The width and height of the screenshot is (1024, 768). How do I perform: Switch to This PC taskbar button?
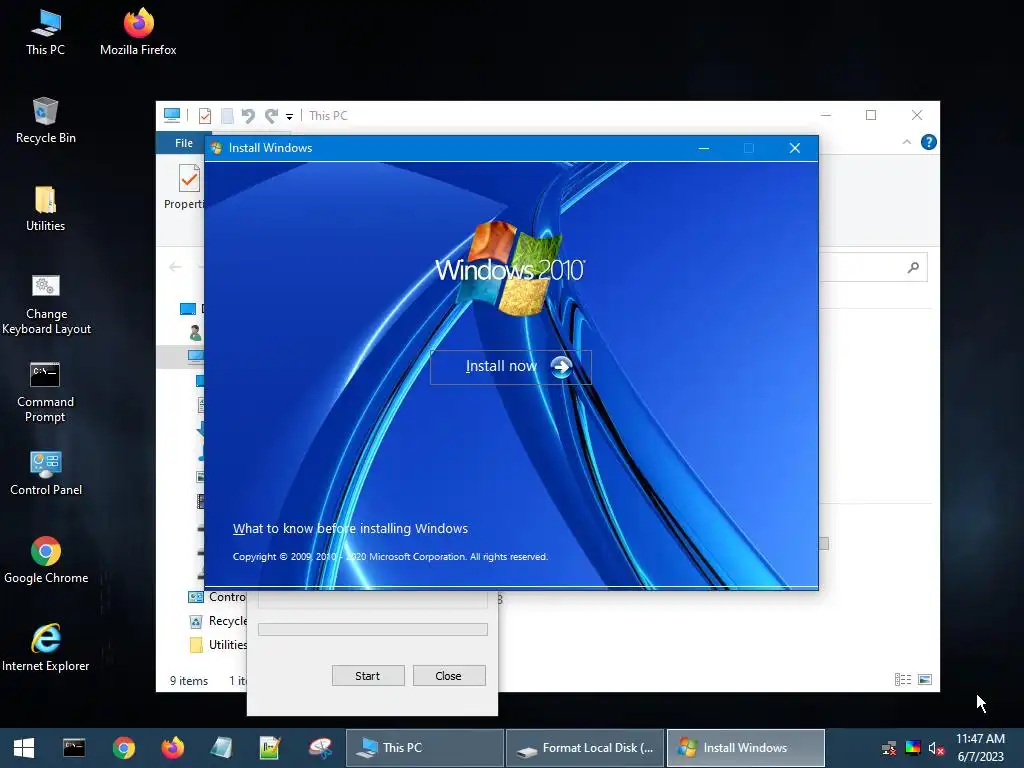(424, 748)
